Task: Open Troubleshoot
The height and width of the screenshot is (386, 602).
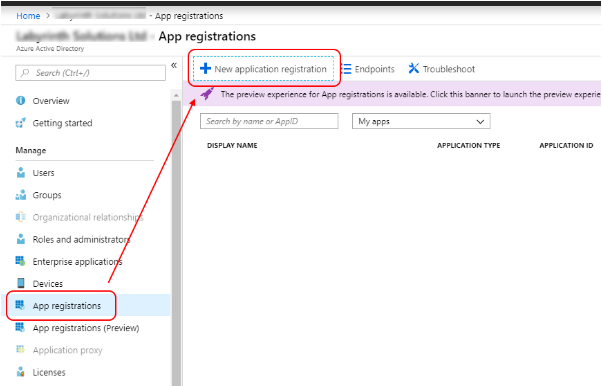Action: [442, 69]
